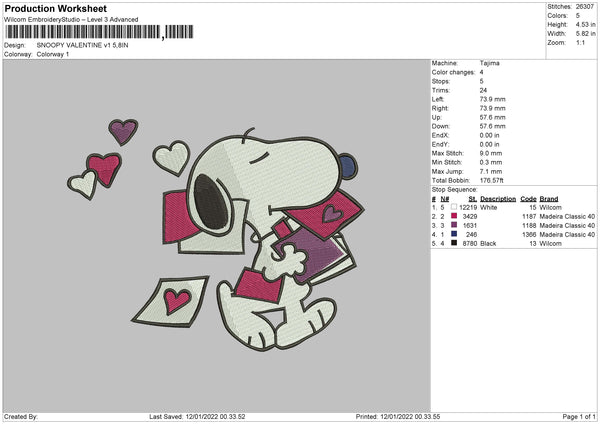The height and width of the screenshot is (424, 600).
Task: Click the 'Colorway 1' value
Action: (x=53, y=54)
